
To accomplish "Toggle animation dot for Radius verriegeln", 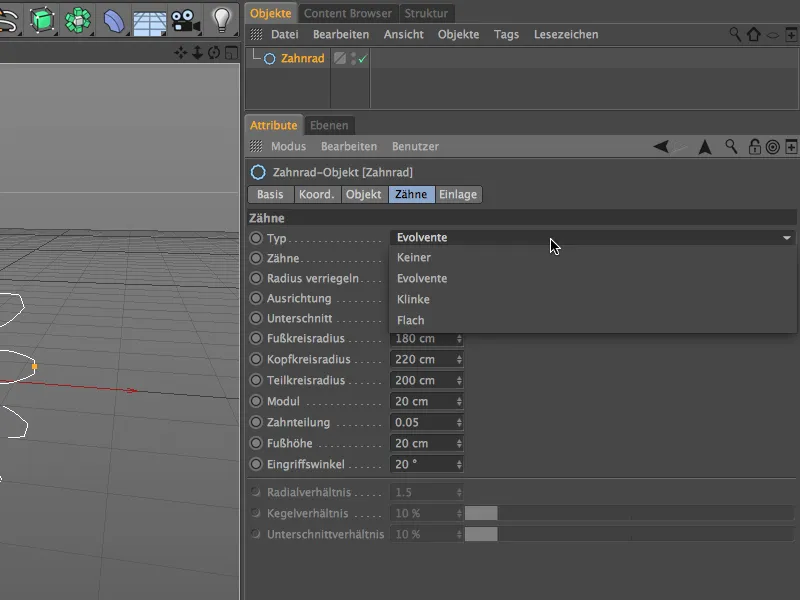I will 256,278.
